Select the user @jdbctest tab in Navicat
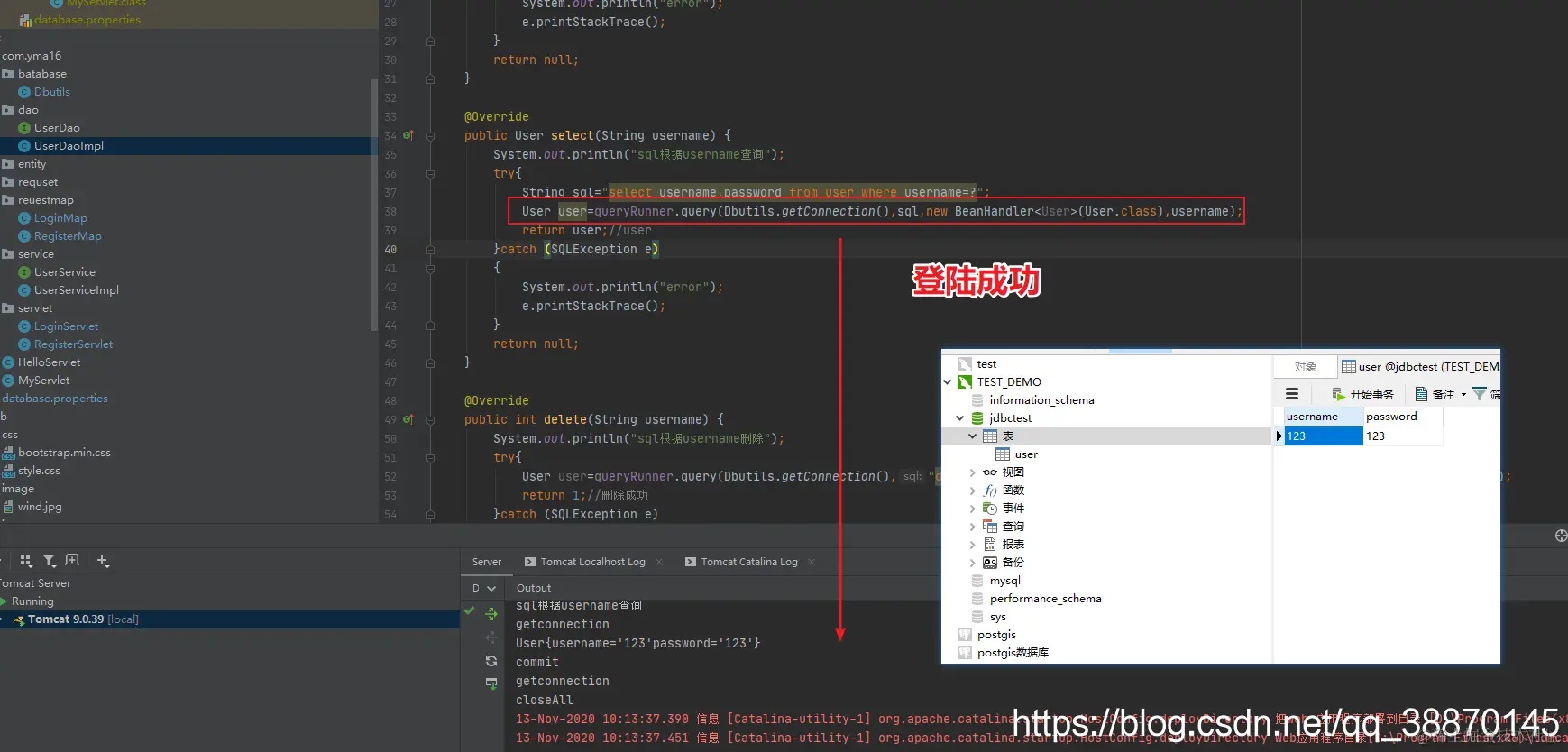This screenshot has width=1568, height=752. tap(1420, 367)
